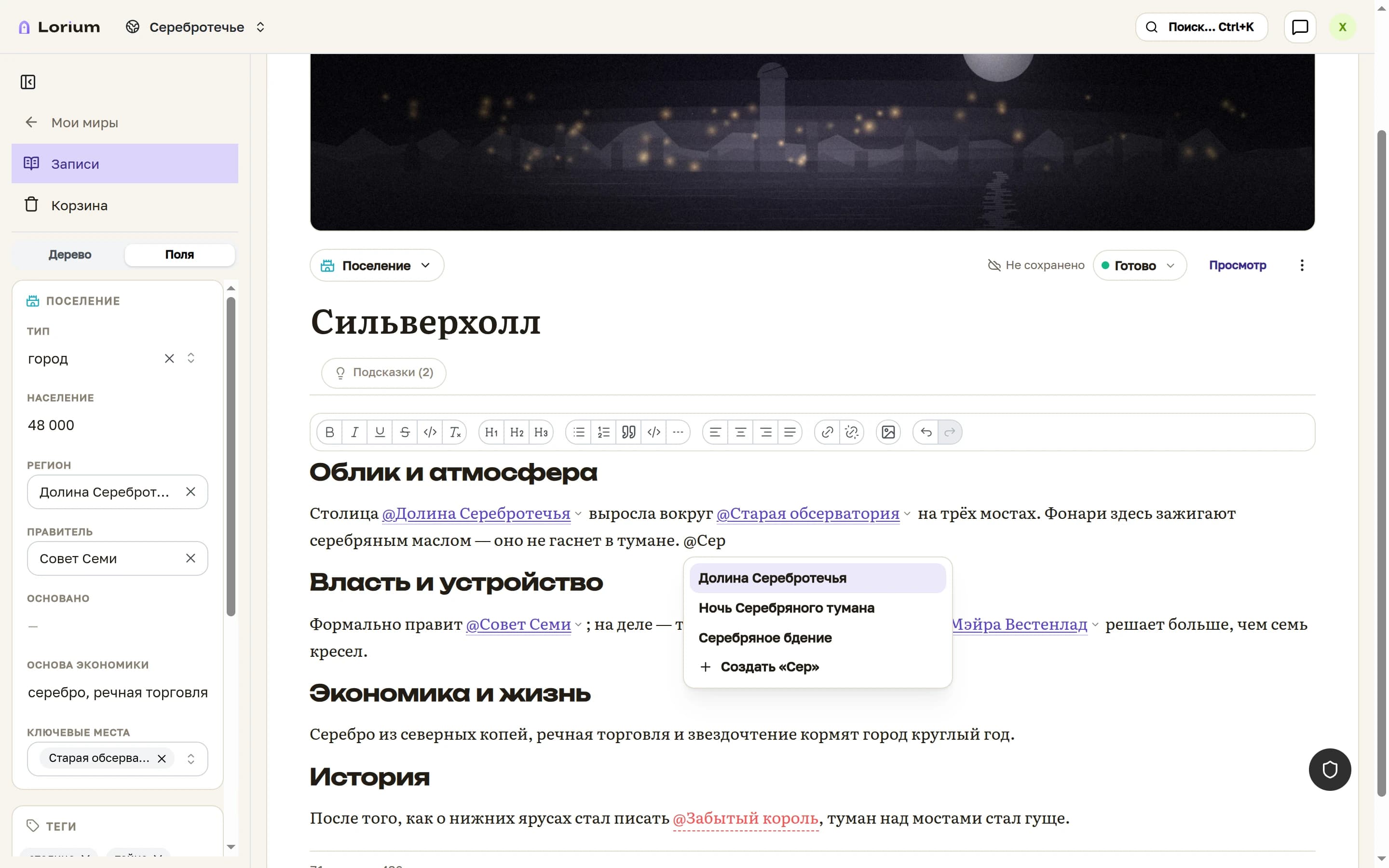
Task: Justify the text
Action: coord(790,432)
